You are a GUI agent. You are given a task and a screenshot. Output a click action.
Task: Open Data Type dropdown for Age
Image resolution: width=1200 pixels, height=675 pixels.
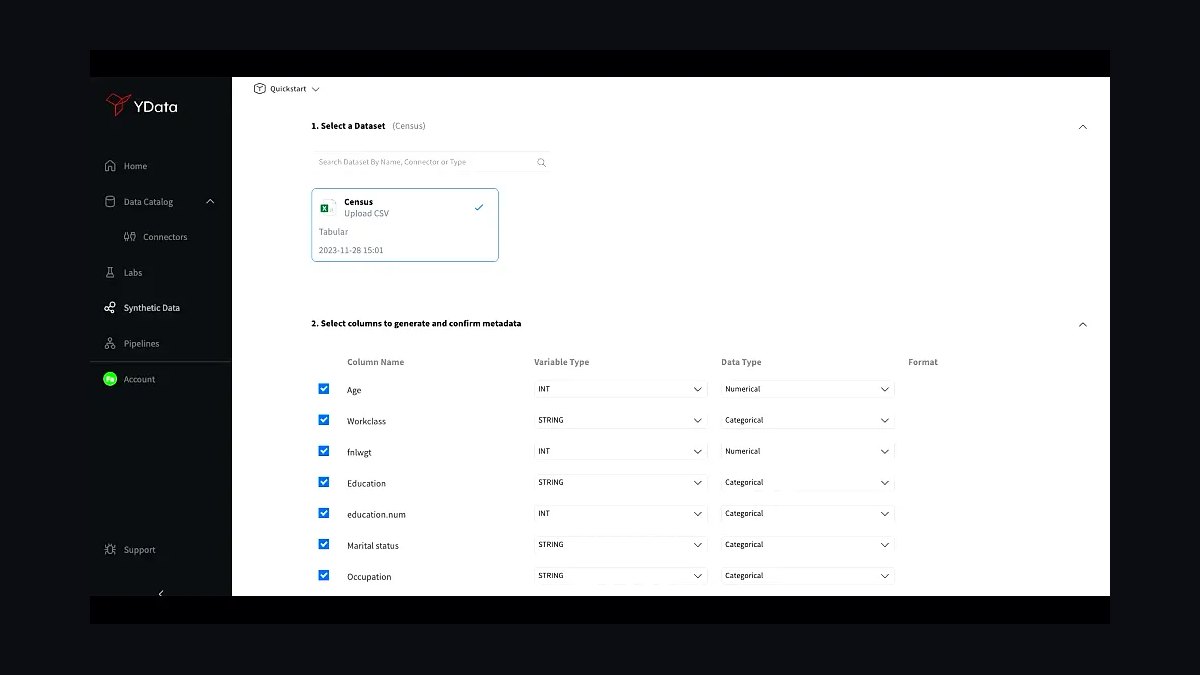pos(808,389)
